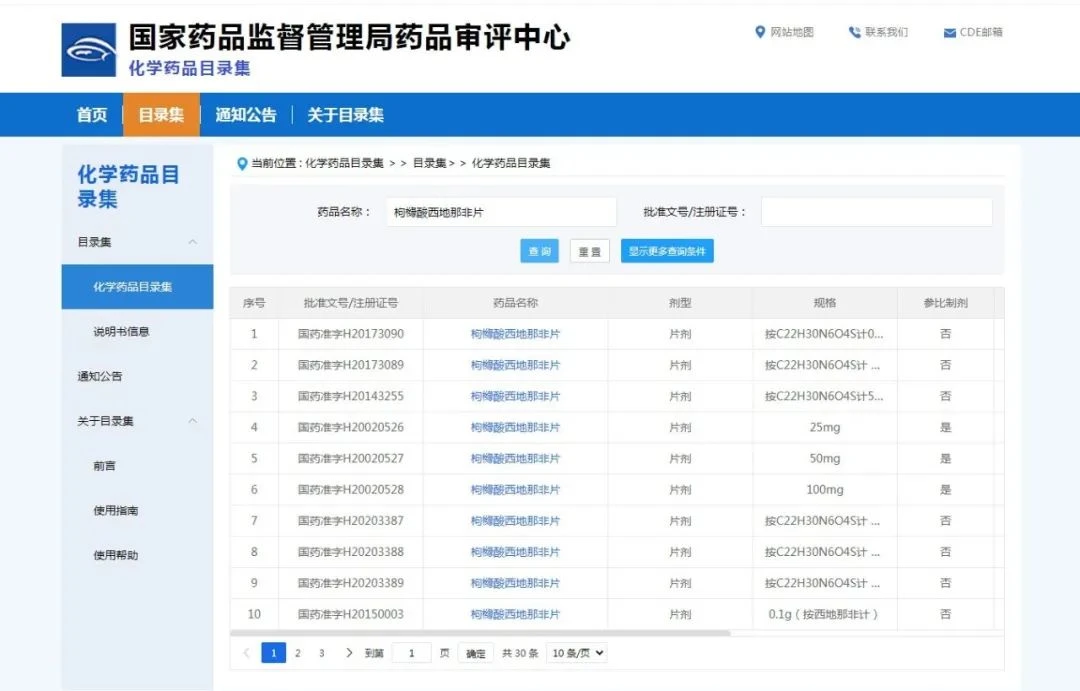1080x691 pixels.
Task: Open drug link in row H20173090
Action: (515, 334)
